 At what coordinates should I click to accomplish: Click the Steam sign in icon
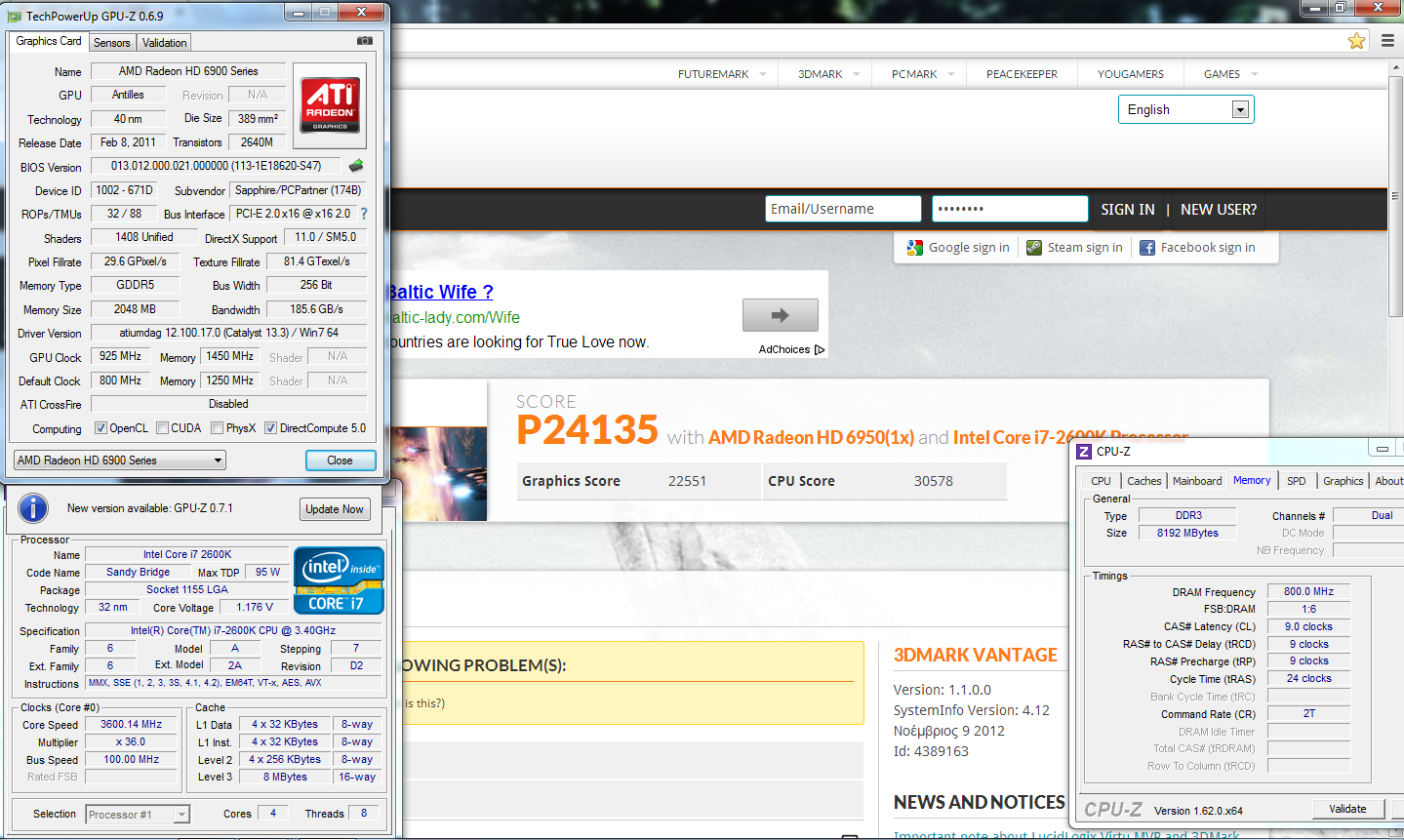pyautogui.click(x=1034, y=248)
